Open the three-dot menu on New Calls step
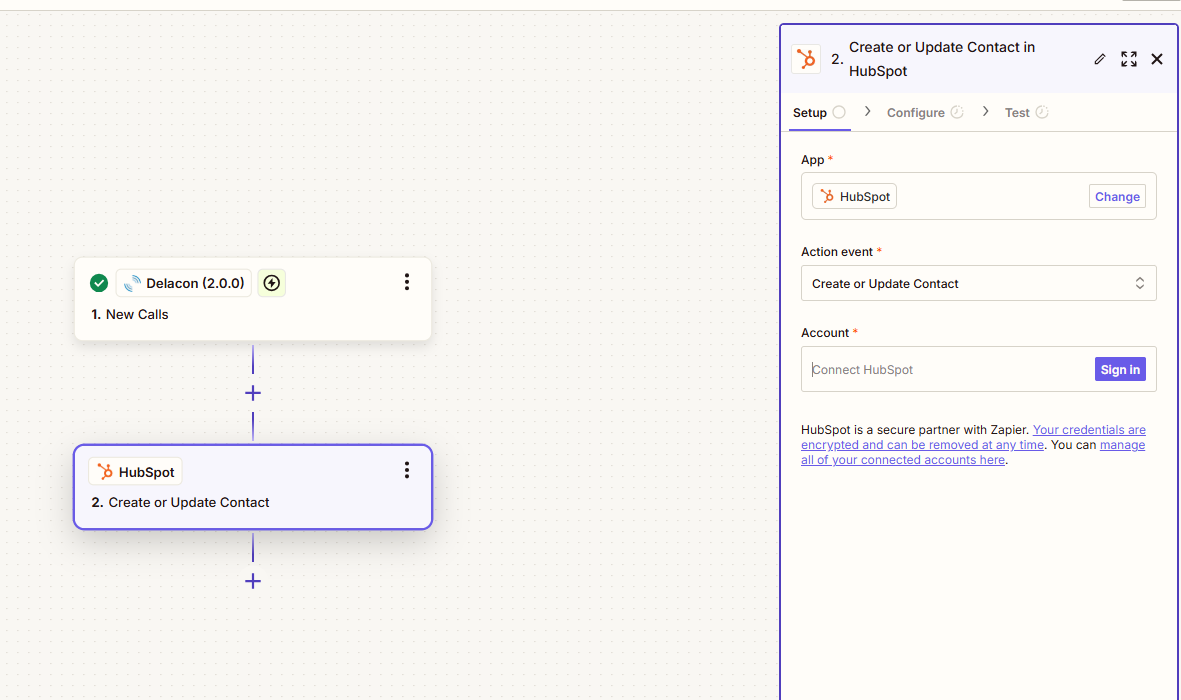Viewport: 1181px width, 700px height. coord(407,283)
